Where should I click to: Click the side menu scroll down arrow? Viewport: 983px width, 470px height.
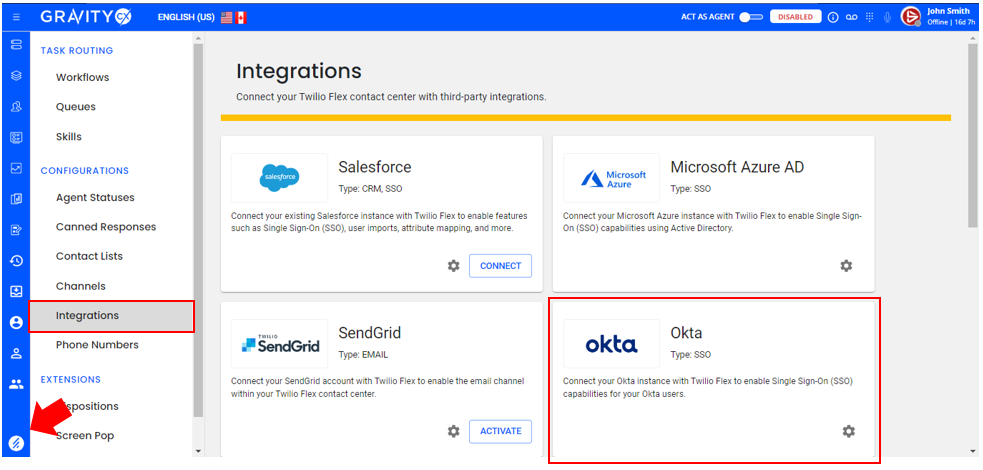[198, 451]
